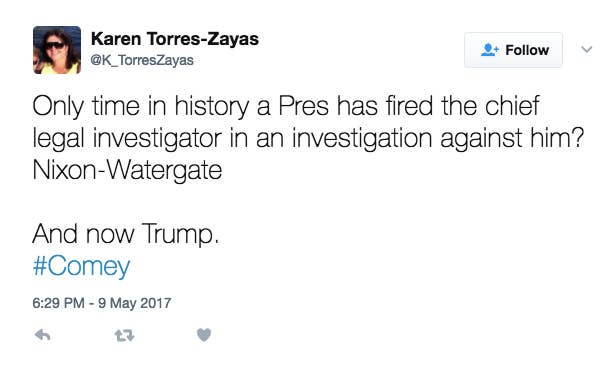Click the tweet line starting "Only time in history"

(286, 106)
